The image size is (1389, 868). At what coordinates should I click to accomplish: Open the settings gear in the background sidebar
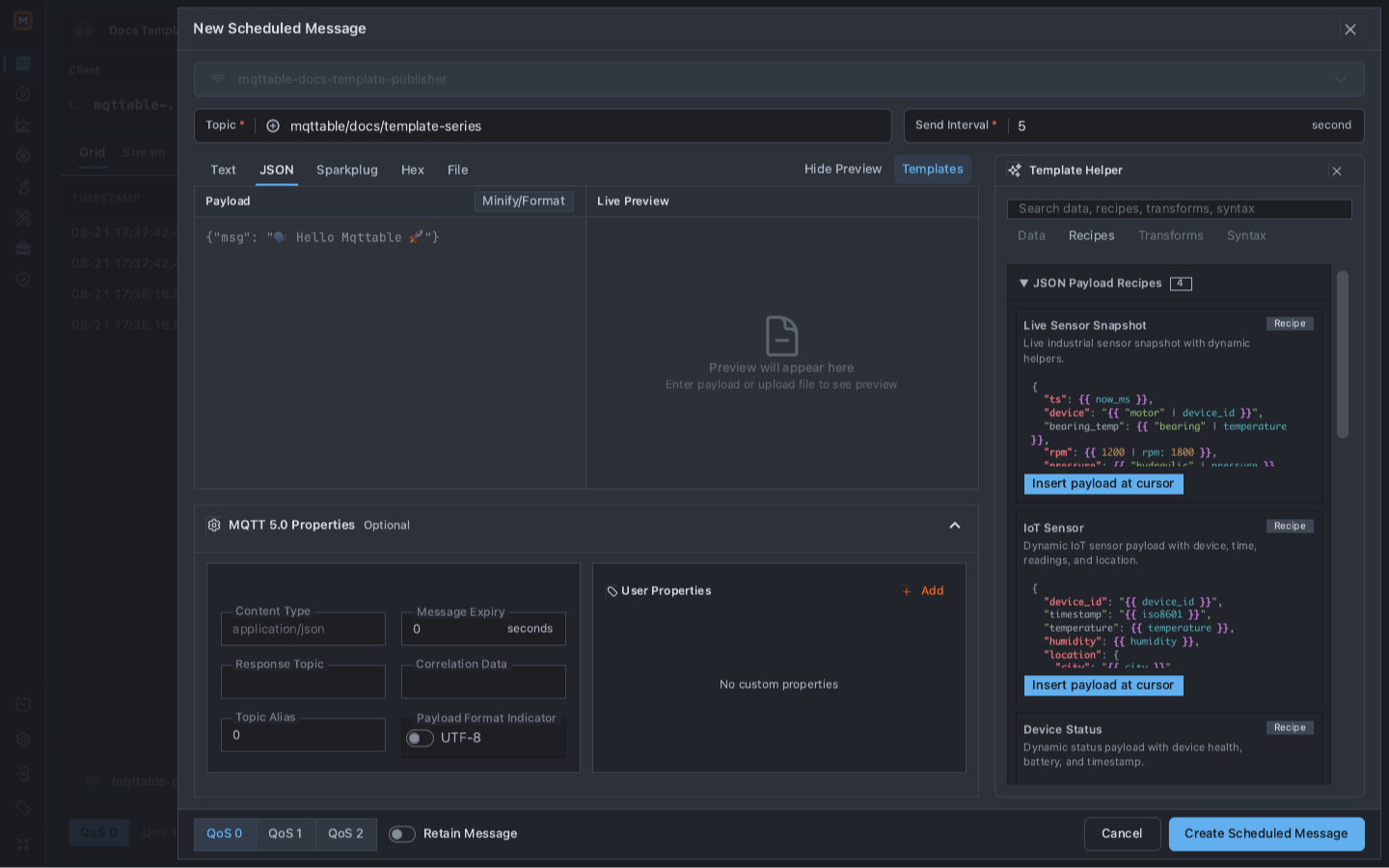(x=23, y=740)
